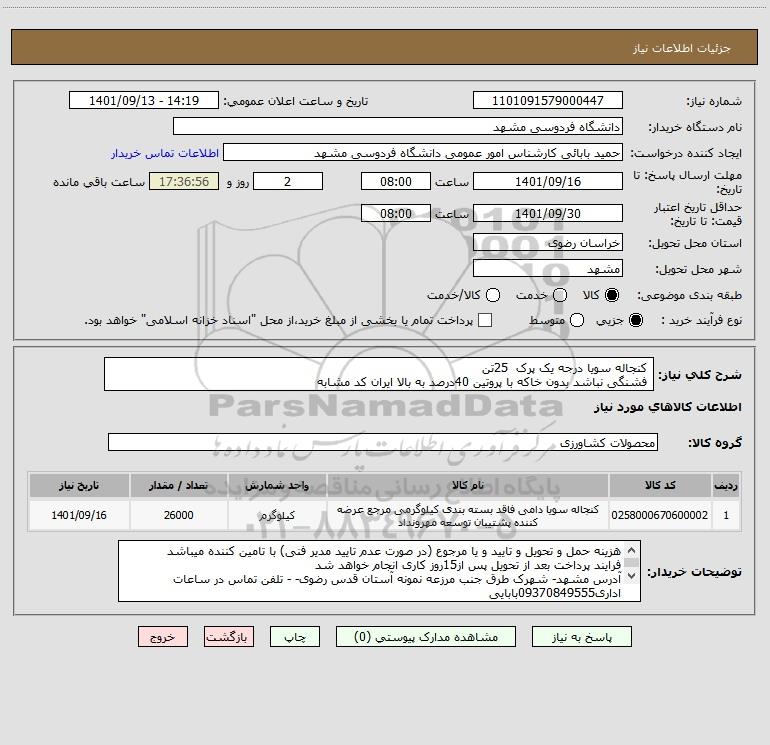The height and width of the screenshot is (745, 770).
Task: Click the need date 1401/09/16 table cell
Action: pos(79,515)
